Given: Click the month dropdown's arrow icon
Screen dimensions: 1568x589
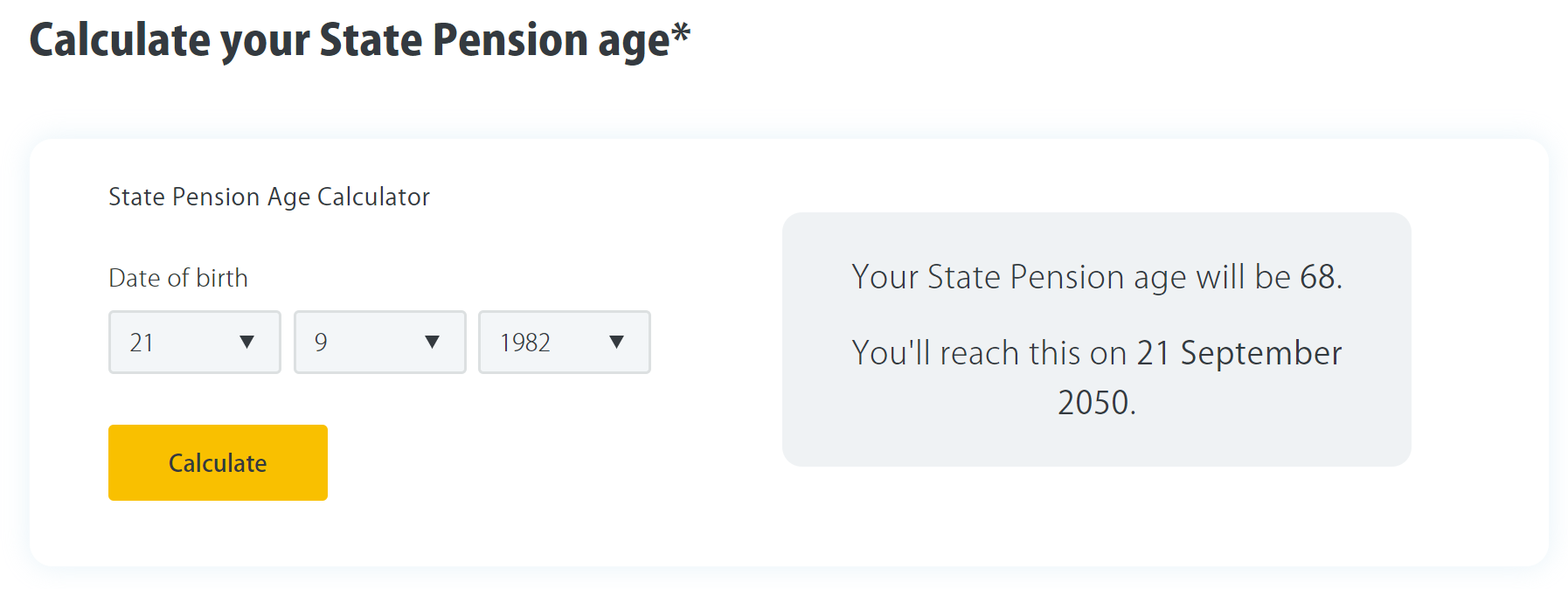Looking at the screenshot, I should click(434, 343).
